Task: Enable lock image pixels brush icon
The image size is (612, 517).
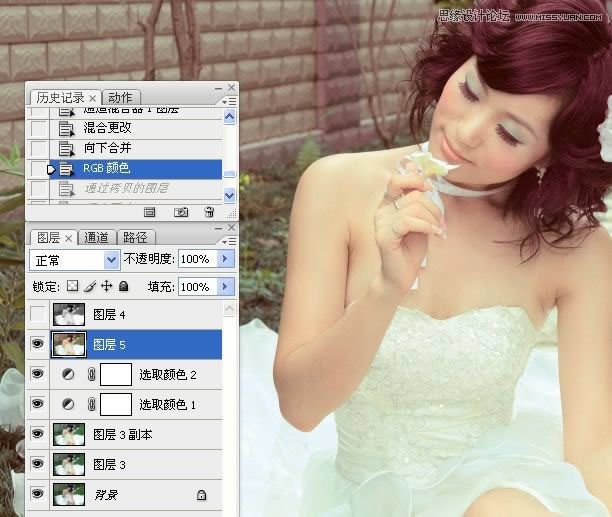Action: [90, 287]
